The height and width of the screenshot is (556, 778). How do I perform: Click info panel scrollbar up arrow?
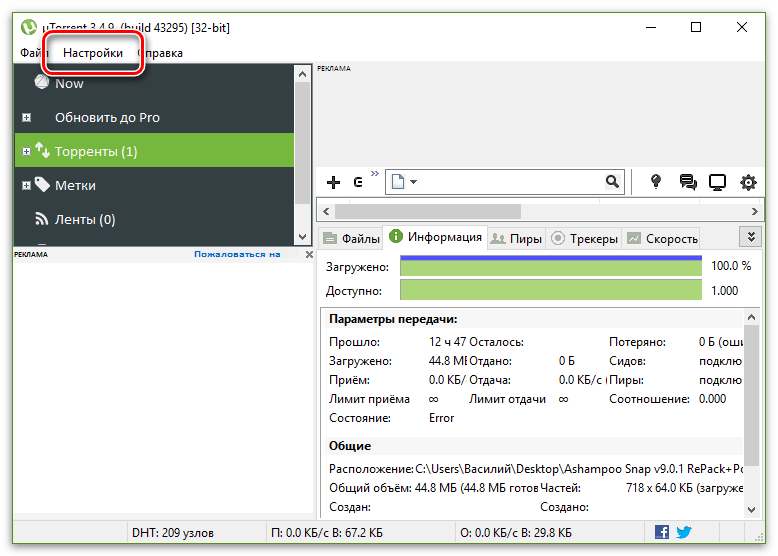(x=751, y=317)
